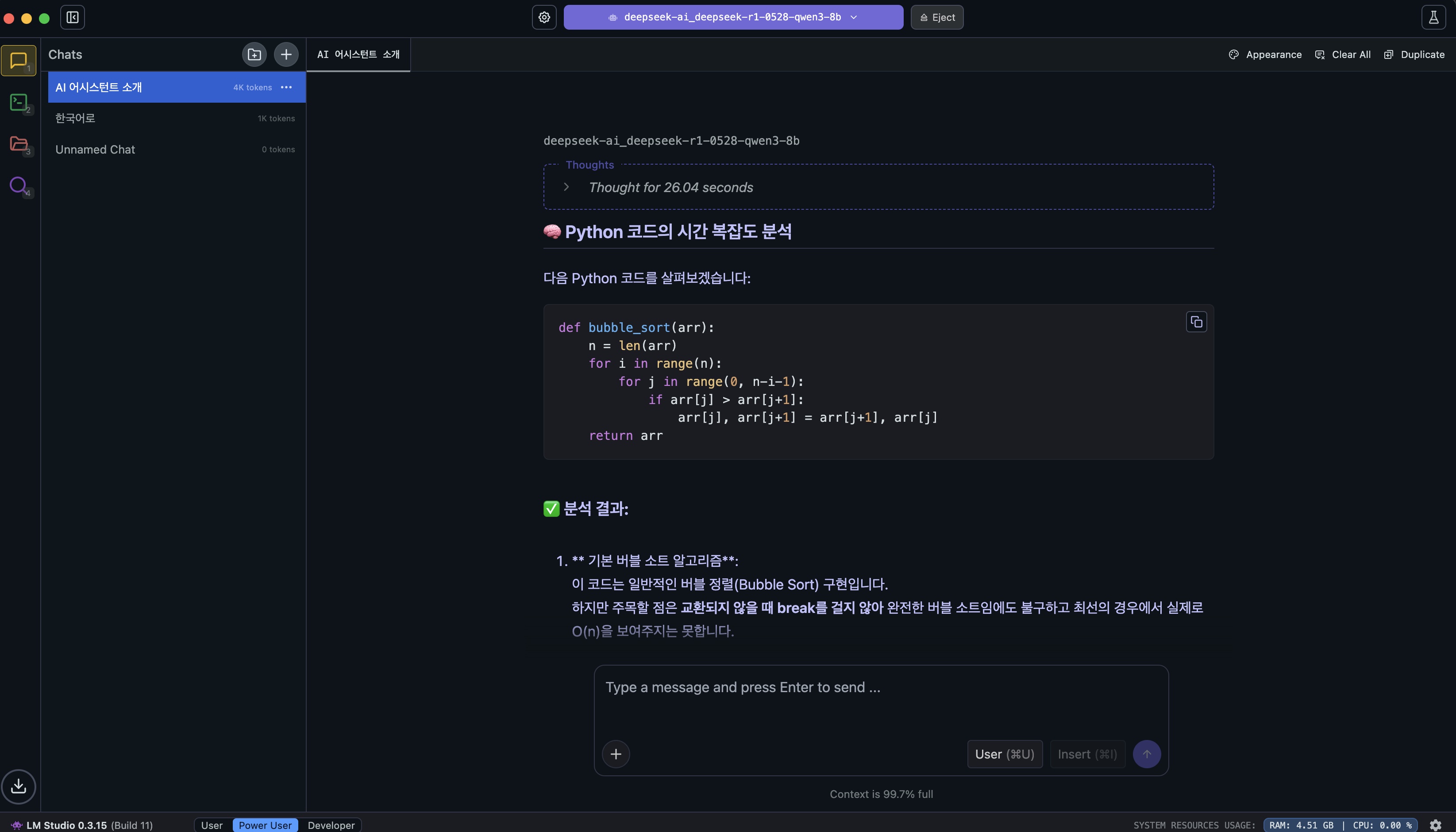1456x832 pixels.
Task: Click the Context is 99.7% full text
Action: click(881, 794)
